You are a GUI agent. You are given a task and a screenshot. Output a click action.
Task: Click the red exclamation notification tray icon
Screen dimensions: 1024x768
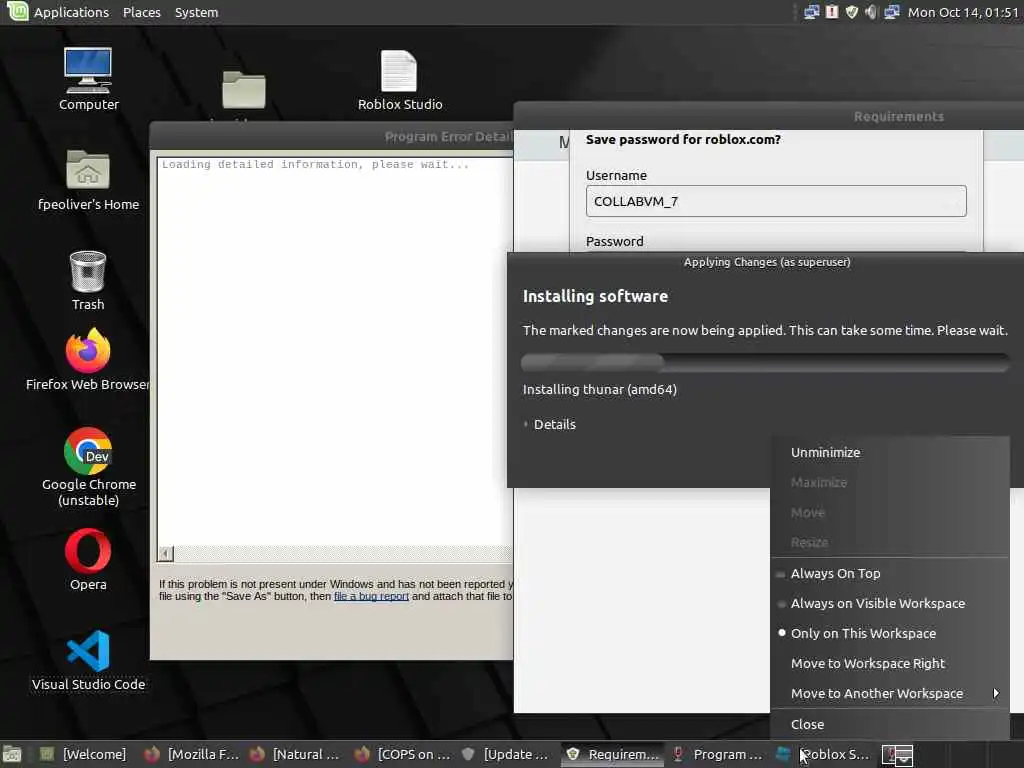(x=831, y=12)
